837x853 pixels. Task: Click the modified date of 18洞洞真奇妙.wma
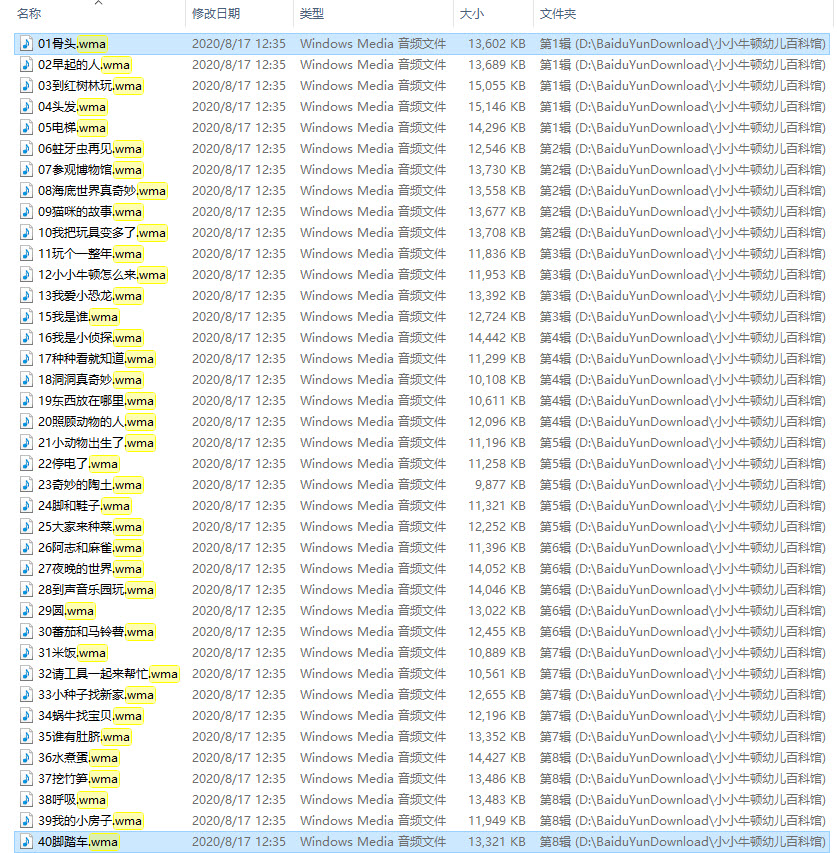(x=238, y=380)
